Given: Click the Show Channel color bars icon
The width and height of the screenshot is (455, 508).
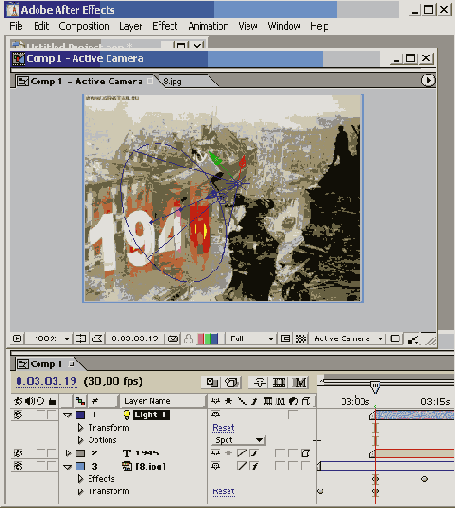Looking at the screenshot, I should click(x=208, y=339).
